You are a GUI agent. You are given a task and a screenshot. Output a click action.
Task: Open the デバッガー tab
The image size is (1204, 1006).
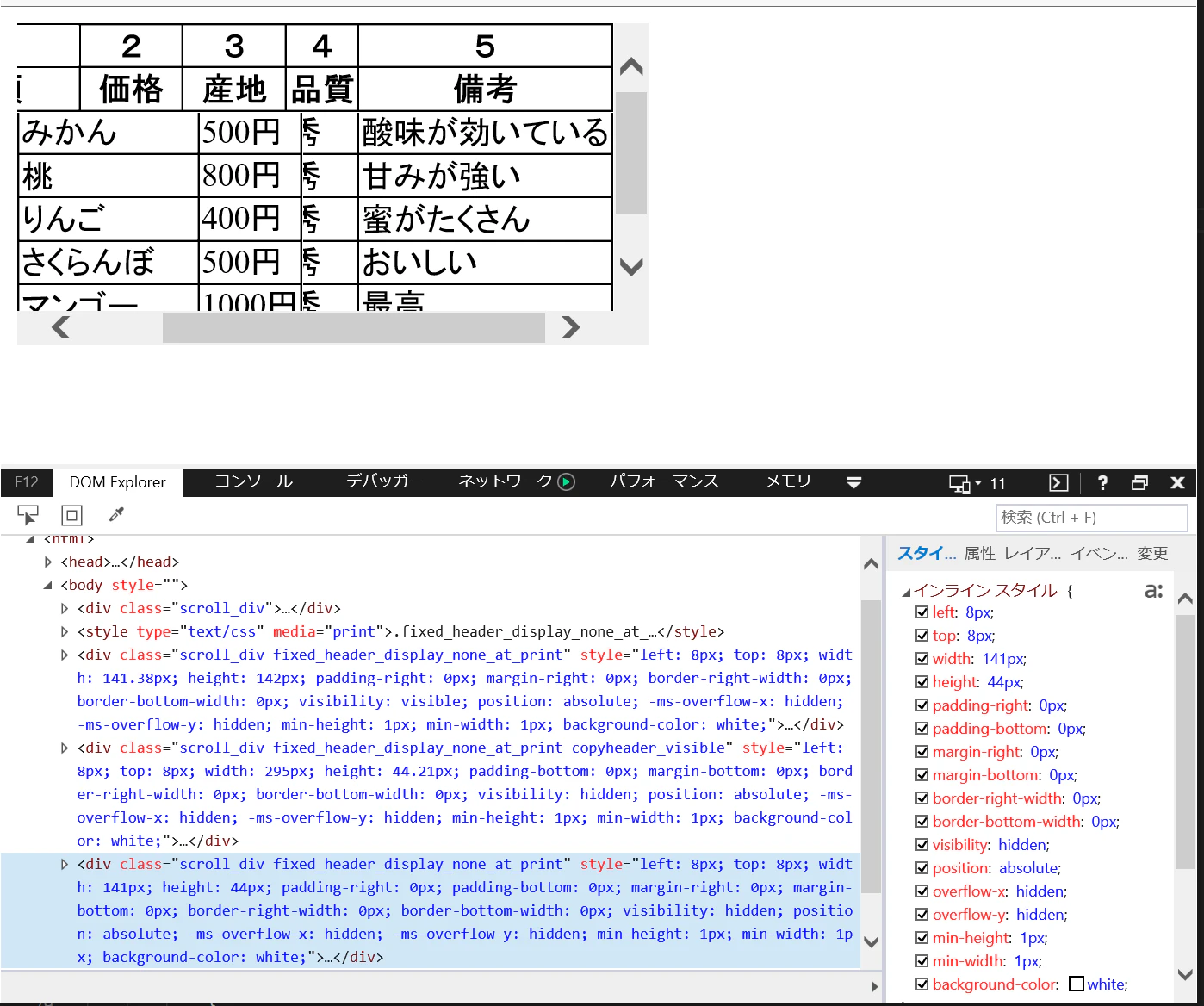point(384,481)
